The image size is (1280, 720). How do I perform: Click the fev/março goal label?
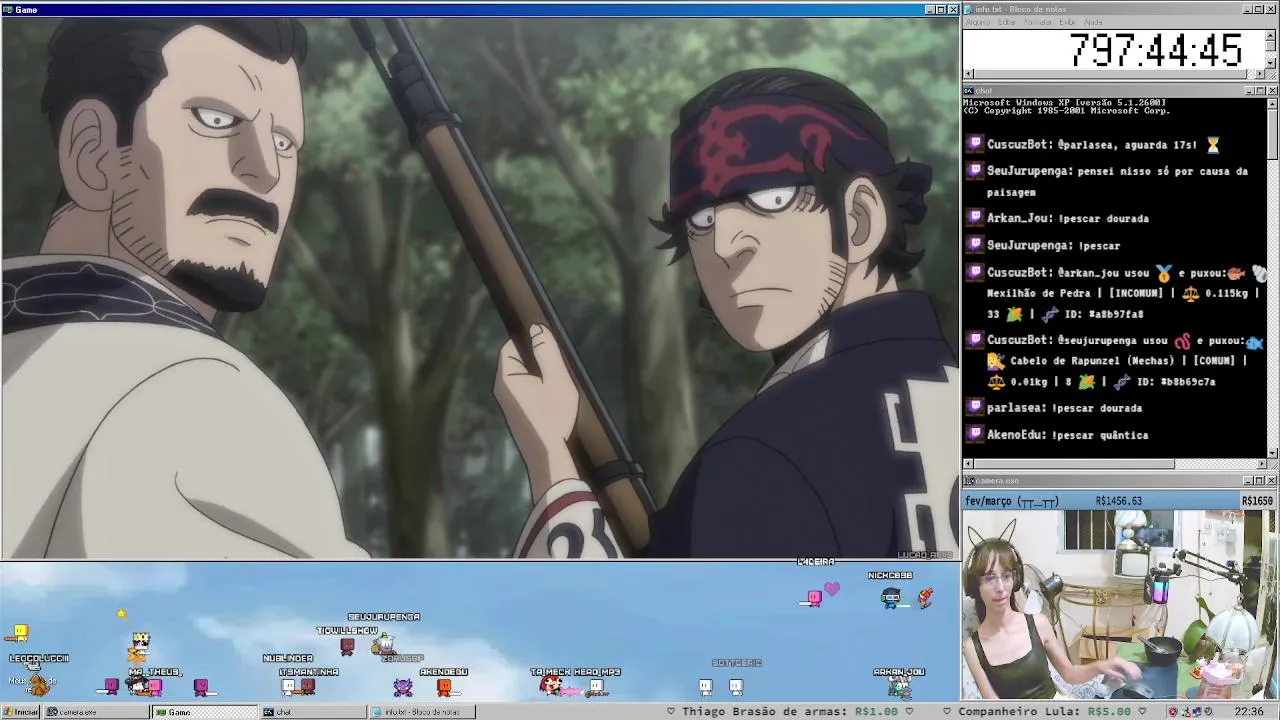1012,501
